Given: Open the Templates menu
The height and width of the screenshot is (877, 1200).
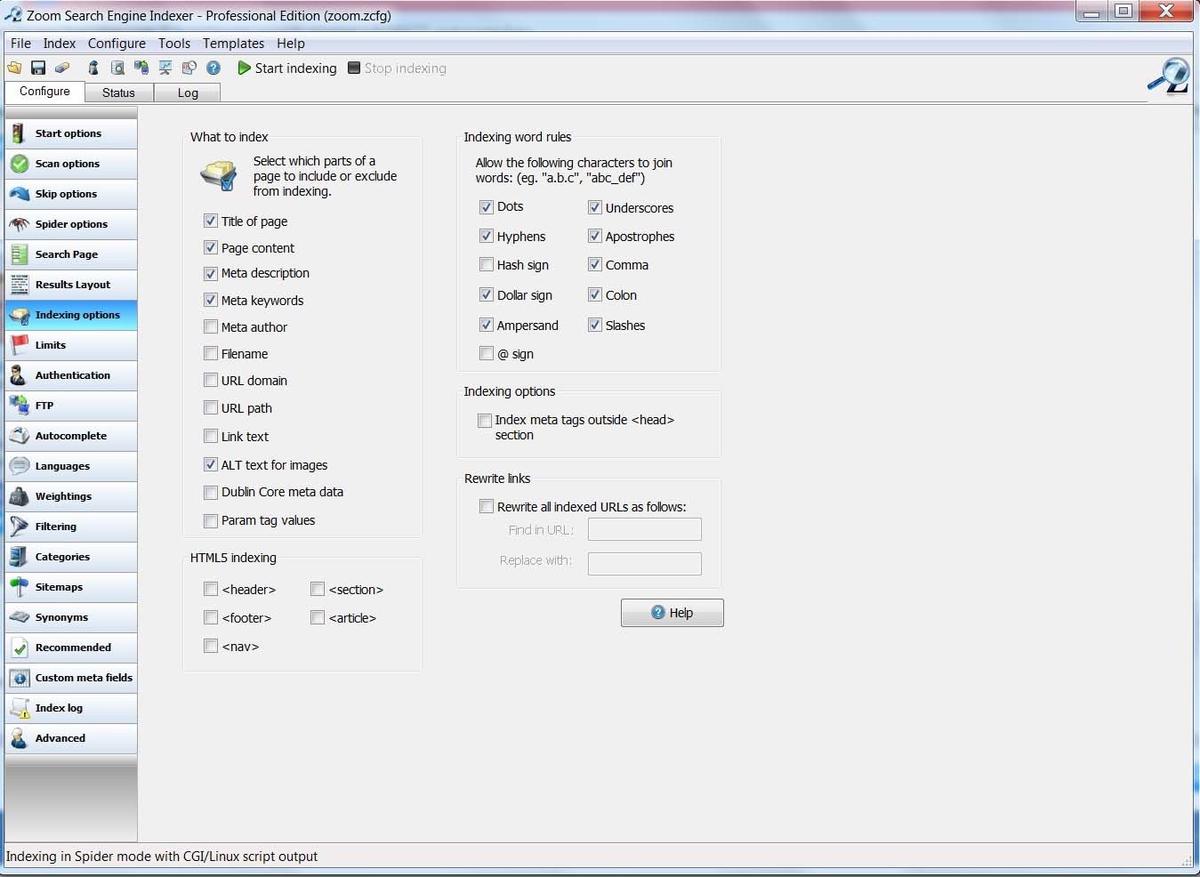Looking at the screenshot, I should [x=233, y=43].
